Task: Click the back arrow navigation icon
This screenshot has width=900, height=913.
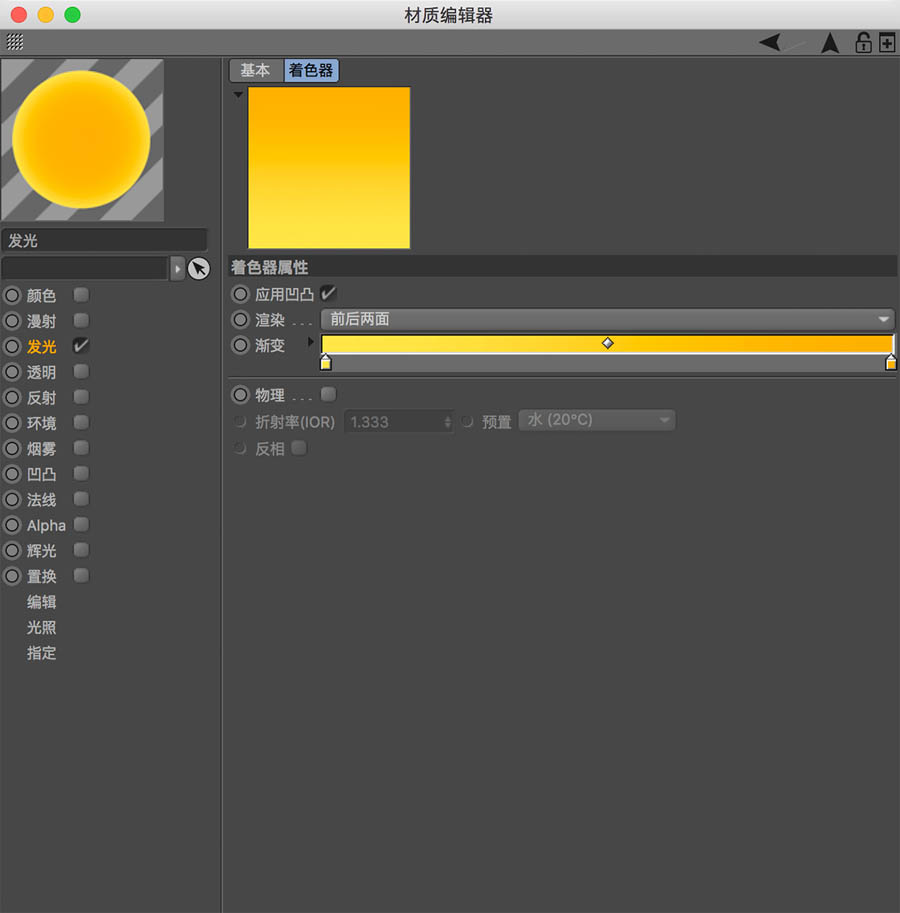Action: [771, 42]
